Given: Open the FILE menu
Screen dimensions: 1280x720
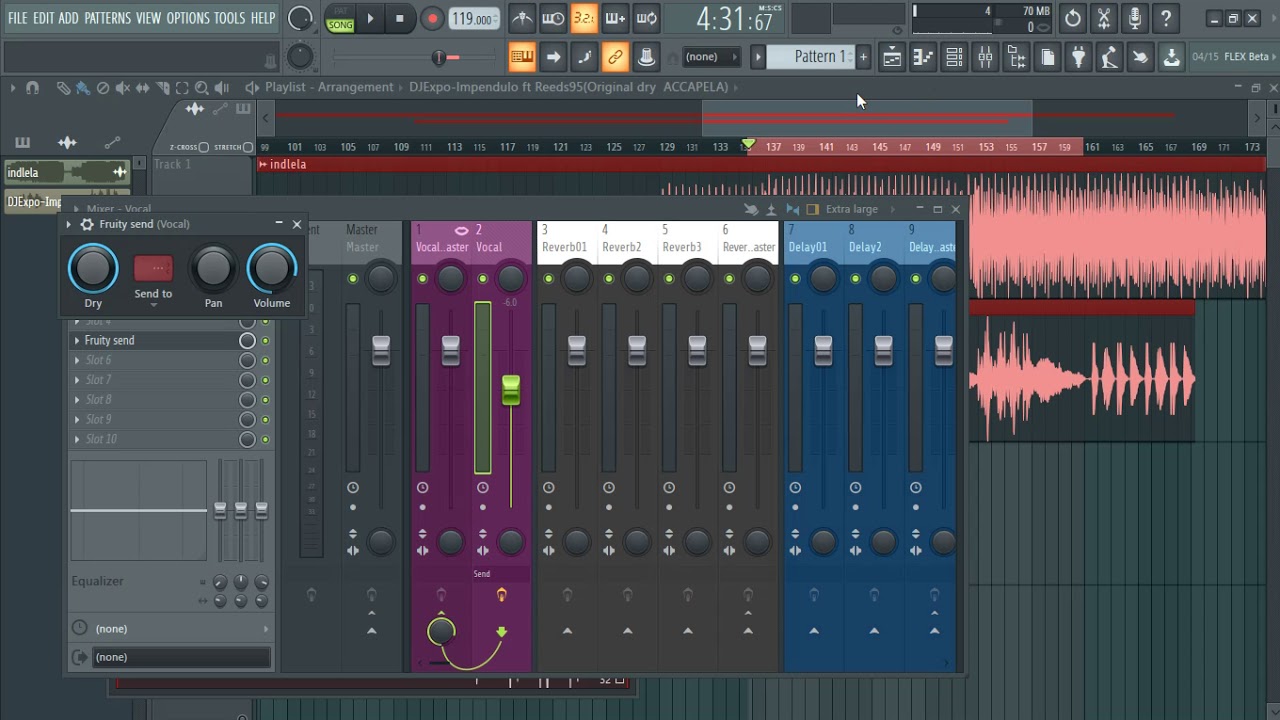Looking at the screenshot, I should 18,18.
